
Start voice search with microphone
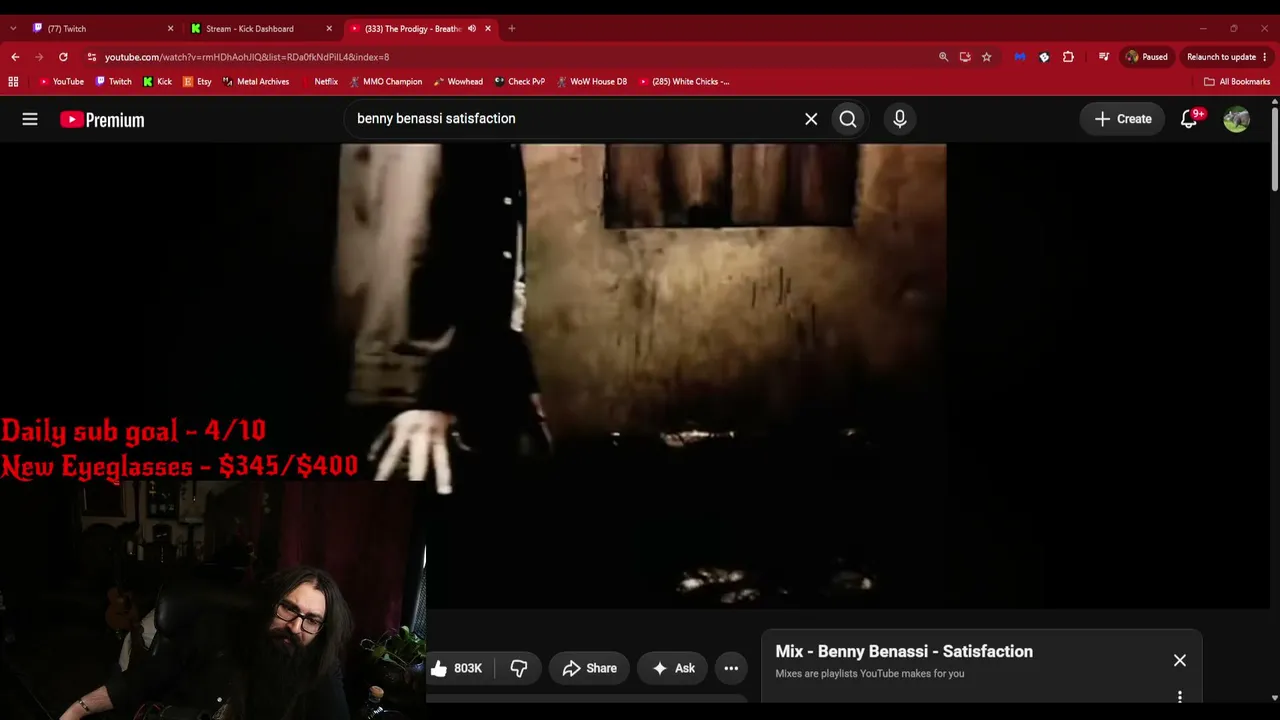click(900, 119)
